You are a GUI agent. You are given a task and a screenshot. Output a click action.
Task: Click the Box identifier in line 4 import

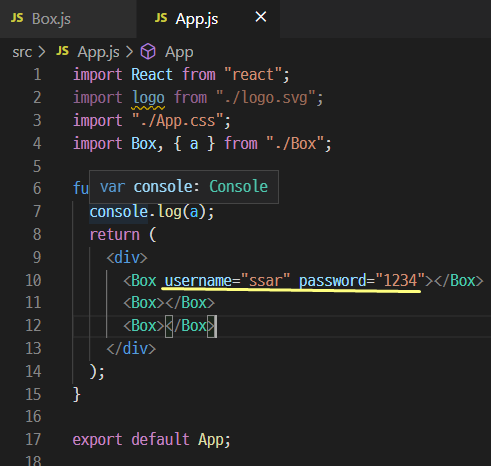(x=143, y=144)
